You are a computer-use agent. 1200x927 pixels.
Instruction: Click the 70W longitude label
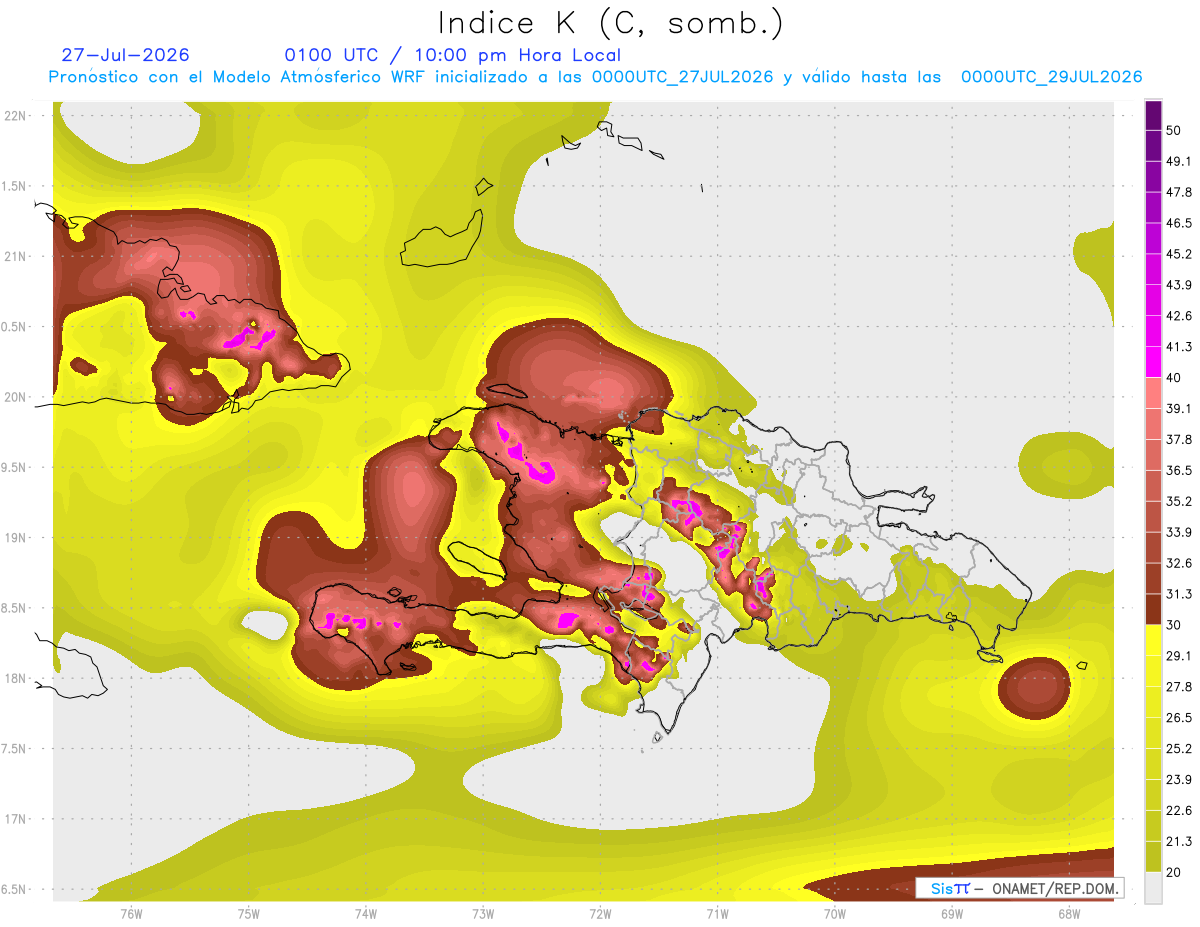(x=834, y=913)
